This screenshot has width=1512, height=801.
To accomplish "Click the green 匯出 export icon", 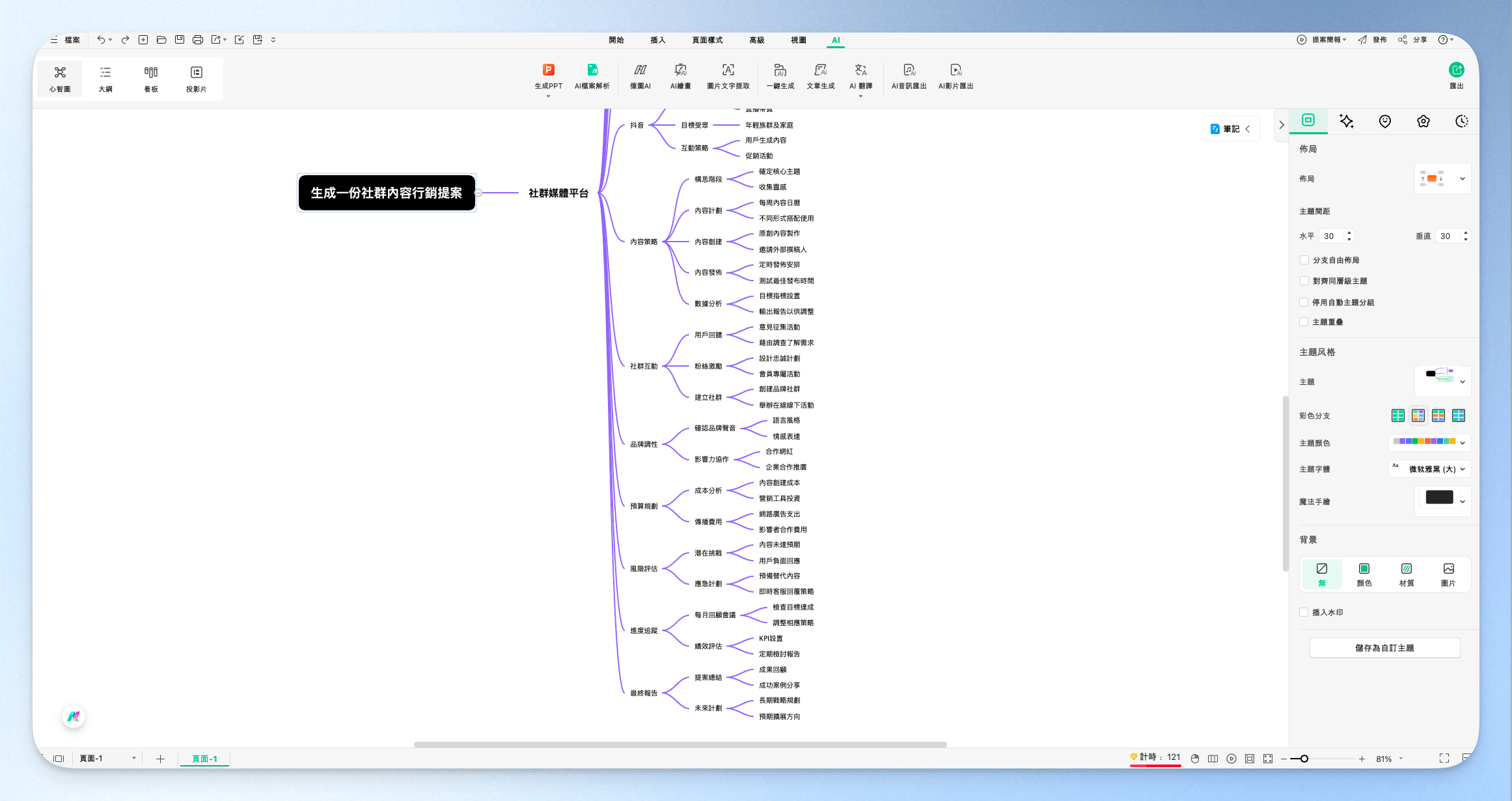I will point(1456,70).
